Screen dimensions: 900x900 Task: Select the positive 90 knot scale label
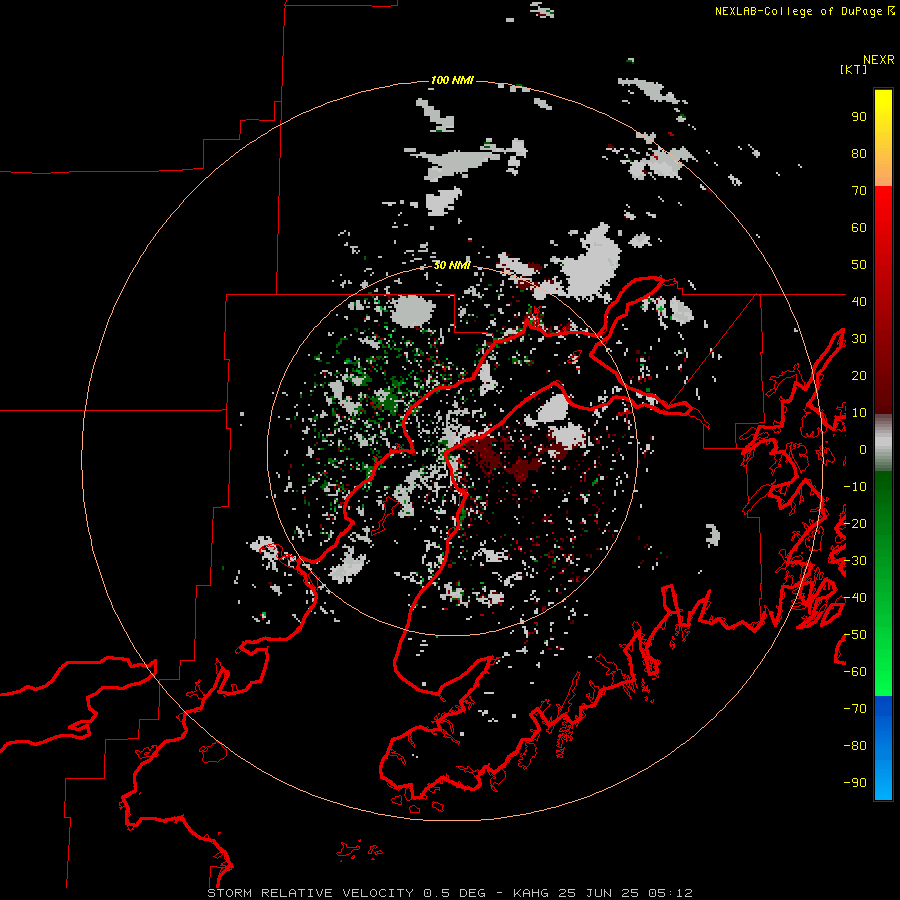[859, 117]
